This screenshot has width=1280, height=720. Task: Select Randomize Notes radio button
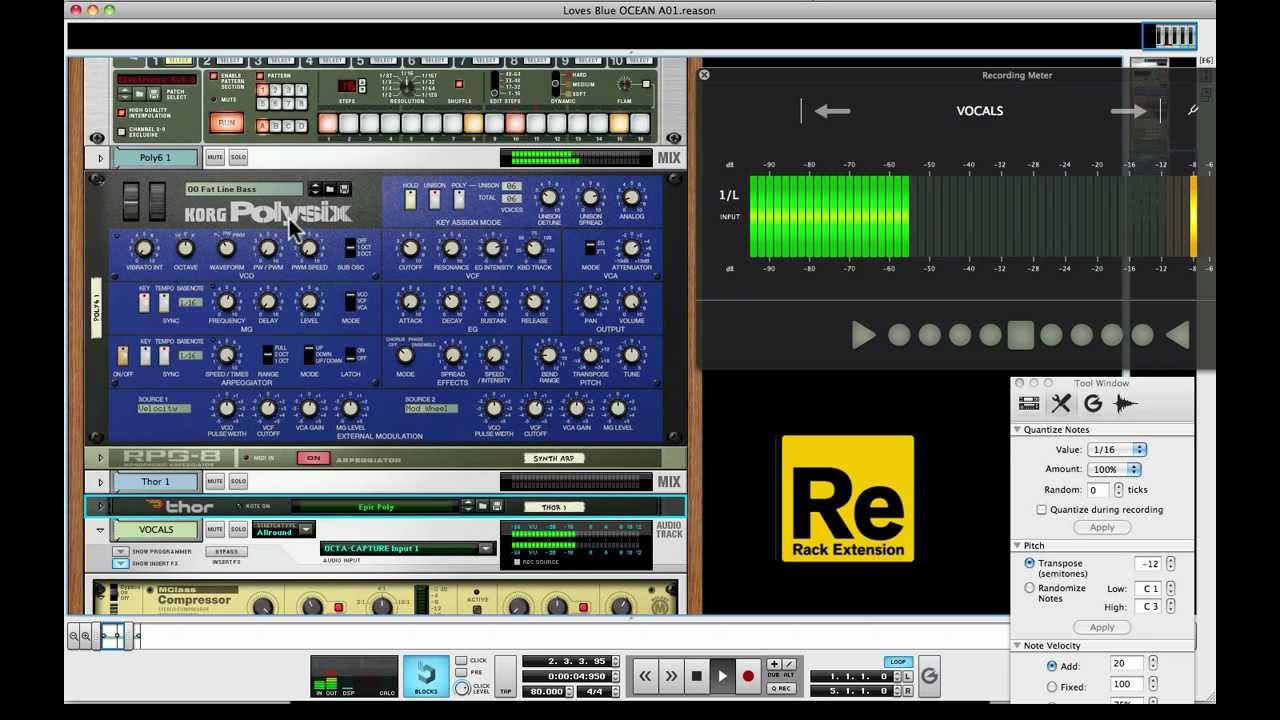[1029, 589]
